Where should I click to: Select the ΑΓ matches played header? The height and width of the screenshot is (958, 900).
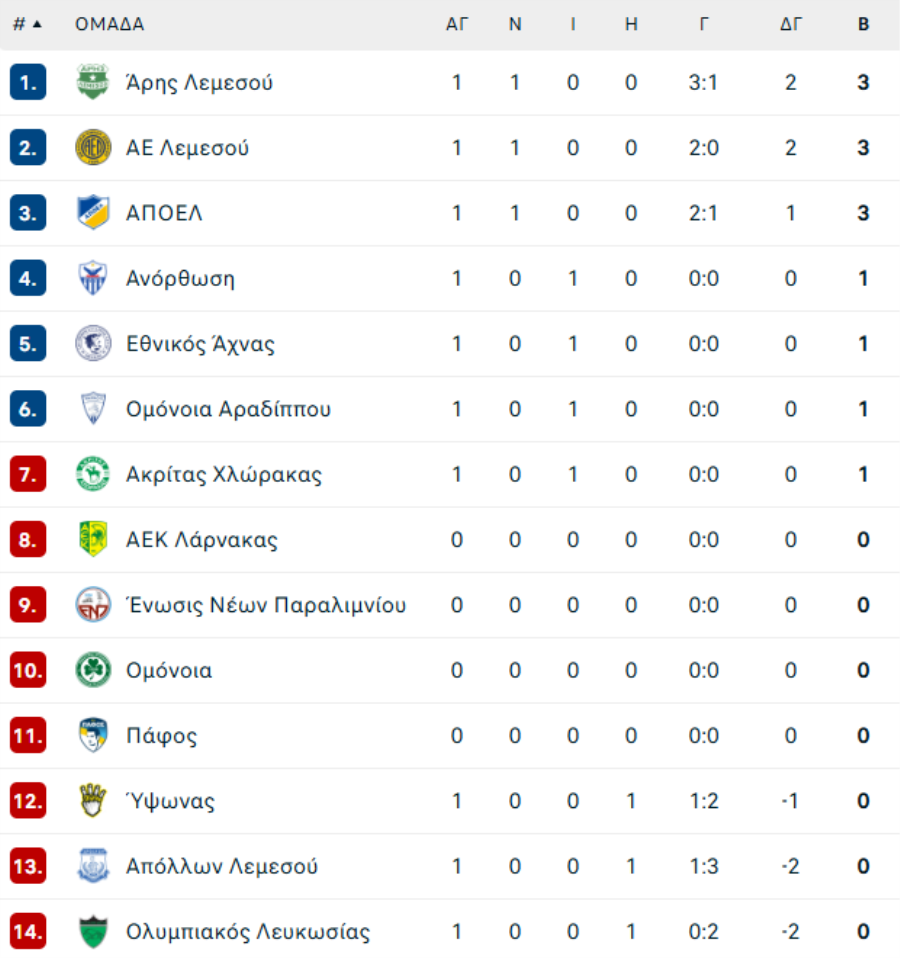point(456,24)
